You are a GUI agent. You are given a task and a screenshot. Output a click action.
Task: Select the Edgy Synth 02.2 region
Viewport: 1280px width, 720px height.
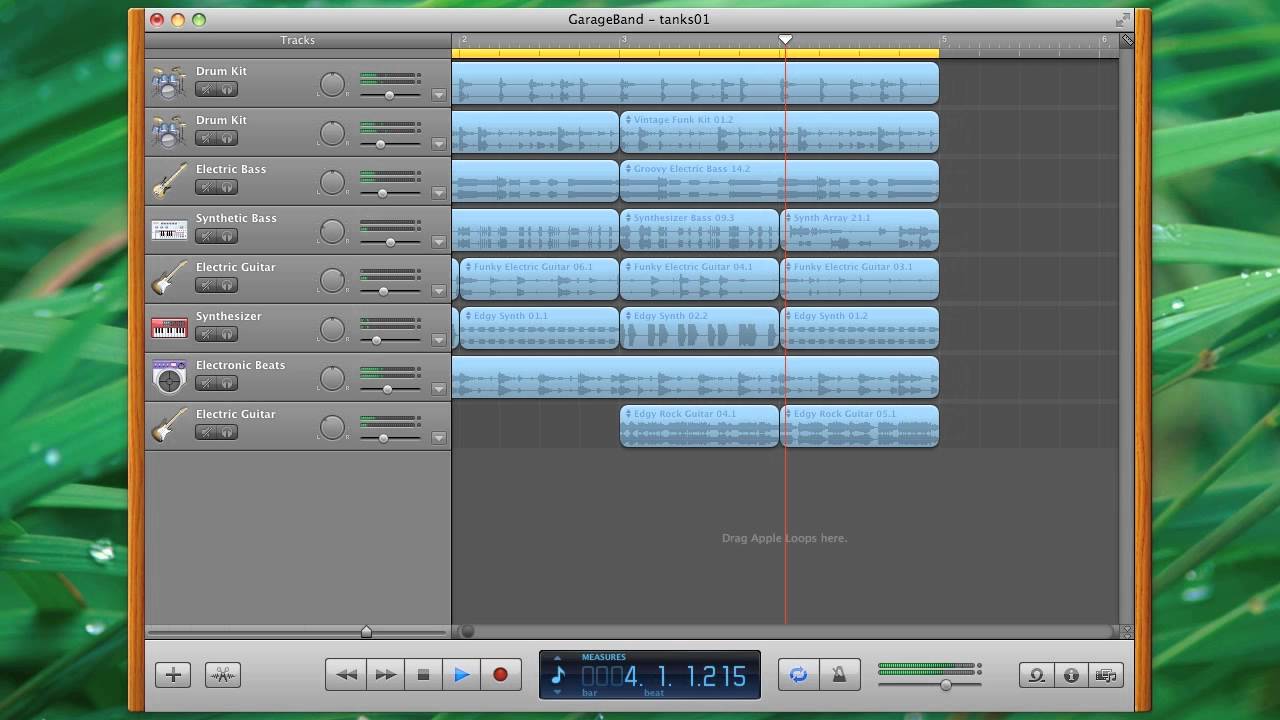[x=699, y=328]
